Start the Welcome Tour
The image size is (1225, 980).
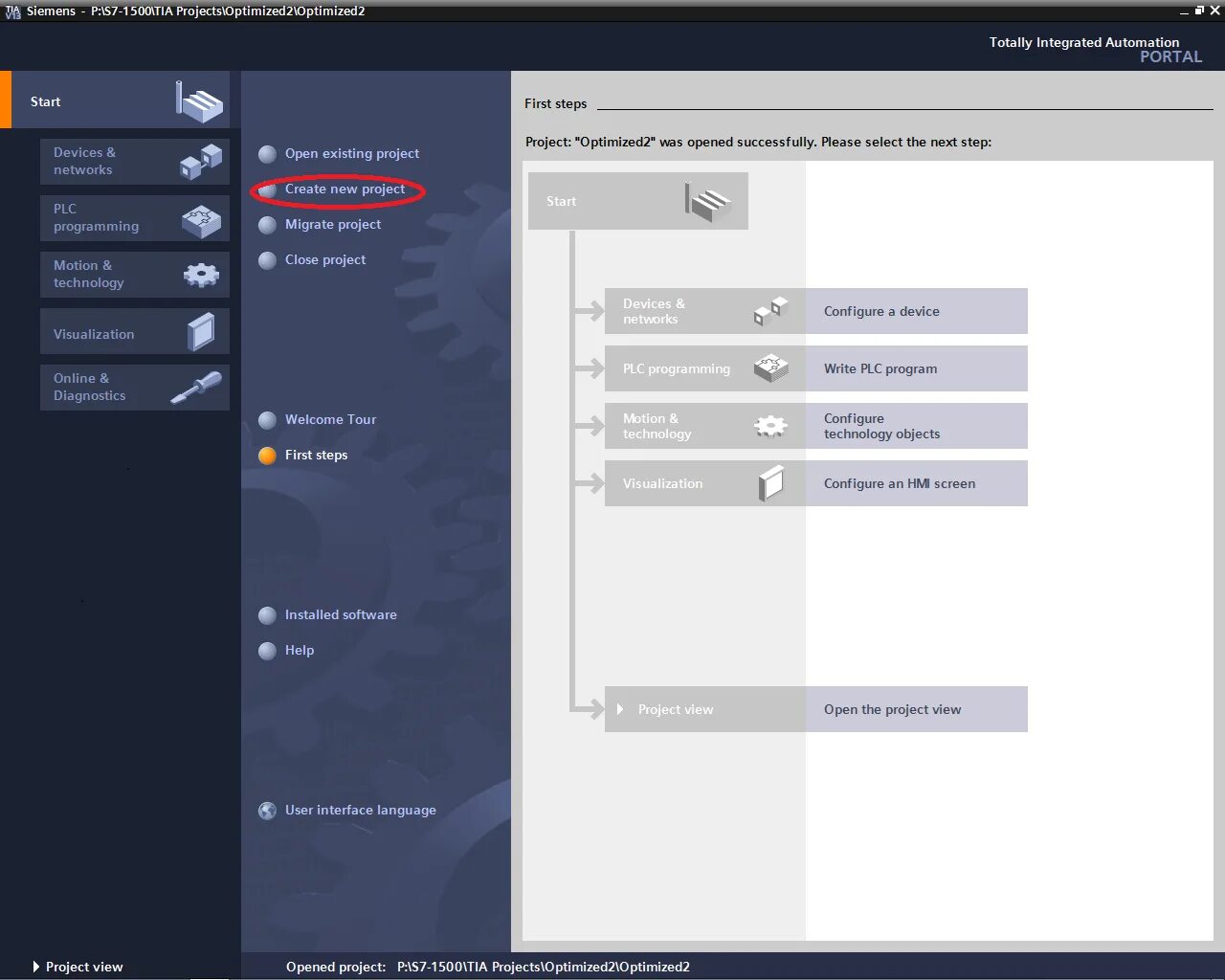coord(330,419)
